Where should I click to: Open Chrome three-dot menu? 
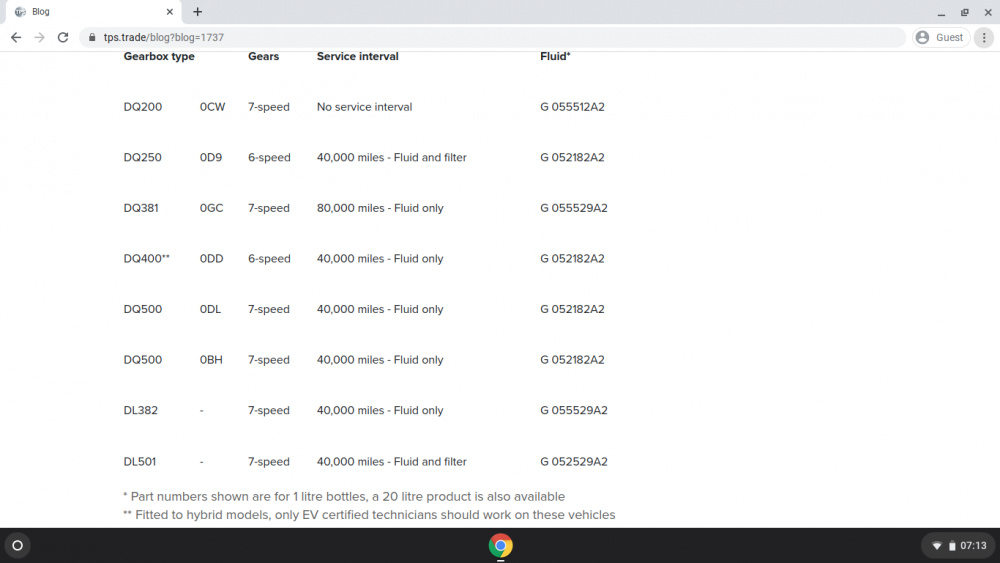984,38
